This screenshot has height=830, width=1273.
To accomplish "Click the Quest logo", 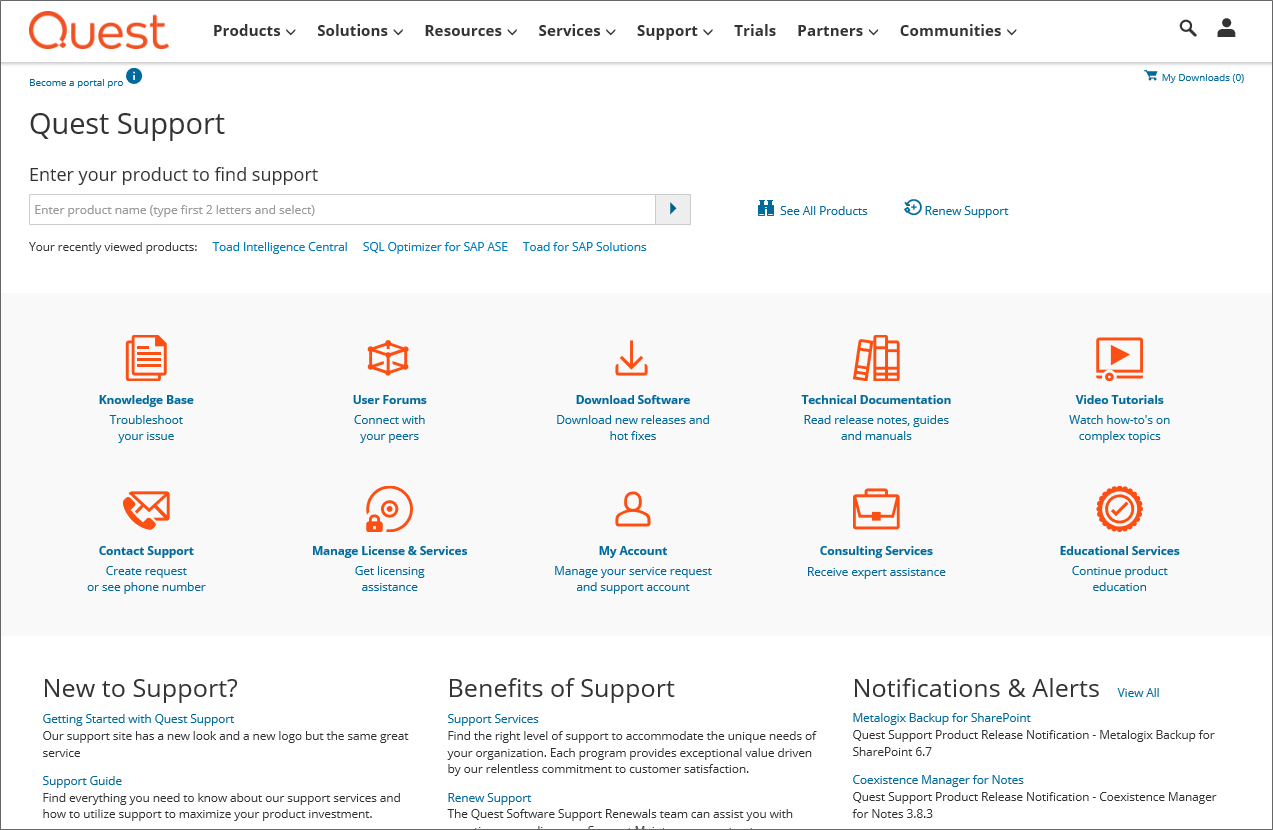I will [x=99, y=31].
